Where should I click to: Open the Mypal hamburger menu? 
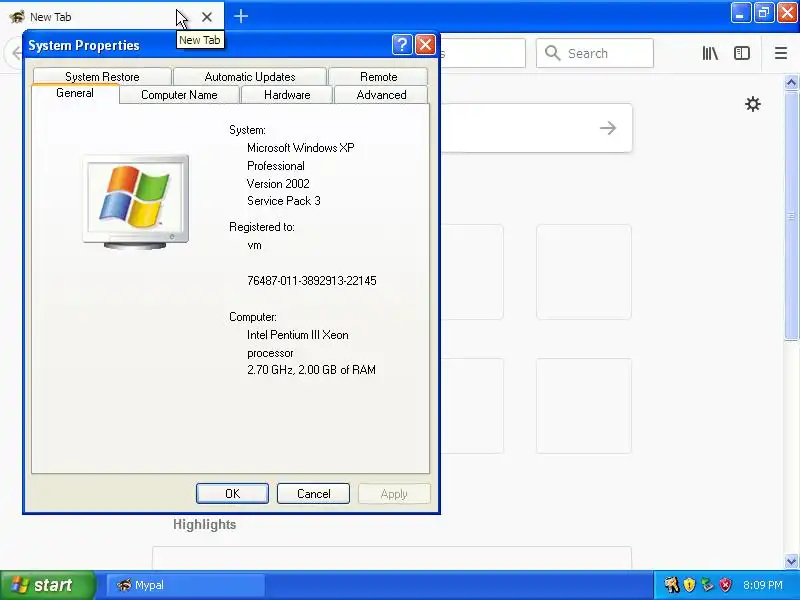(x=781, y=53)
